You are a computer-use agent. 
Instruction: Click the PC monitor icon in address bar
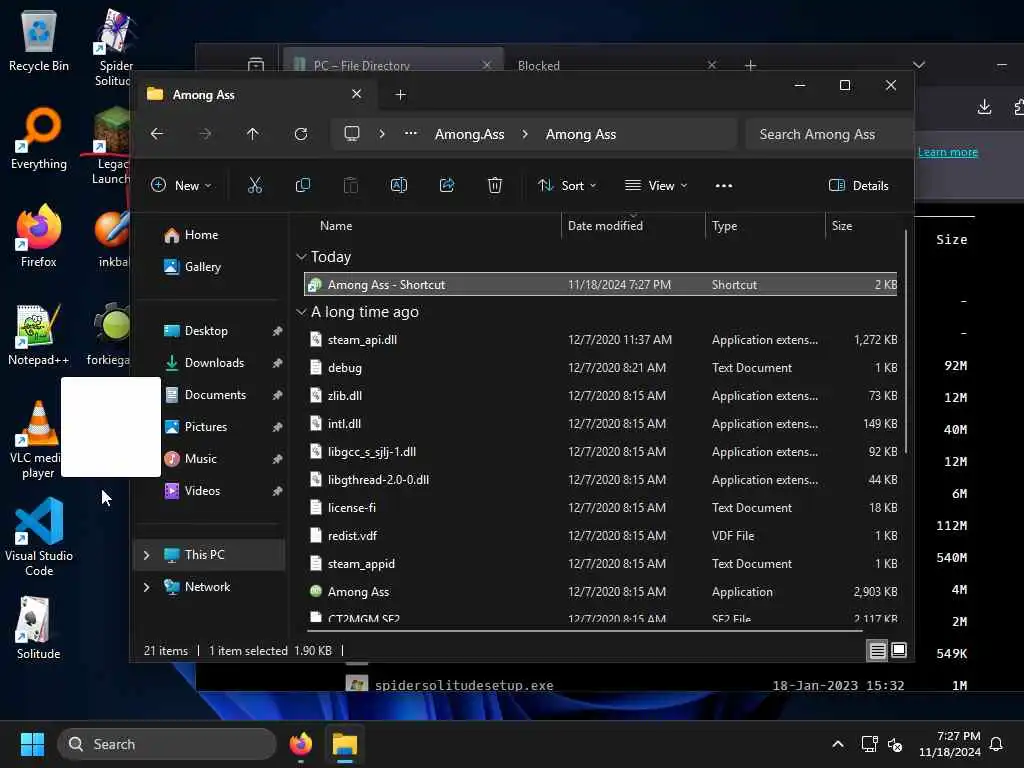point(352,134)
